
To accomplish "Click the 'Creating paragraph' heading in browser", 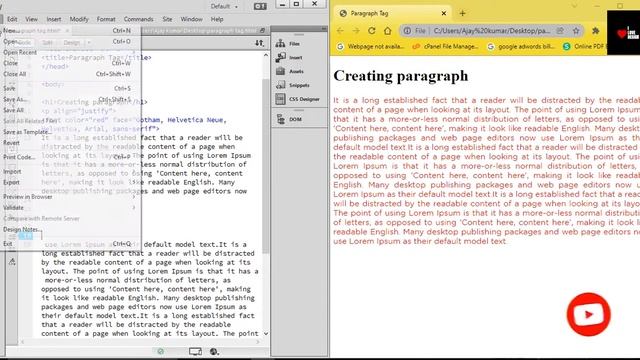I will [x=401, y=76].
